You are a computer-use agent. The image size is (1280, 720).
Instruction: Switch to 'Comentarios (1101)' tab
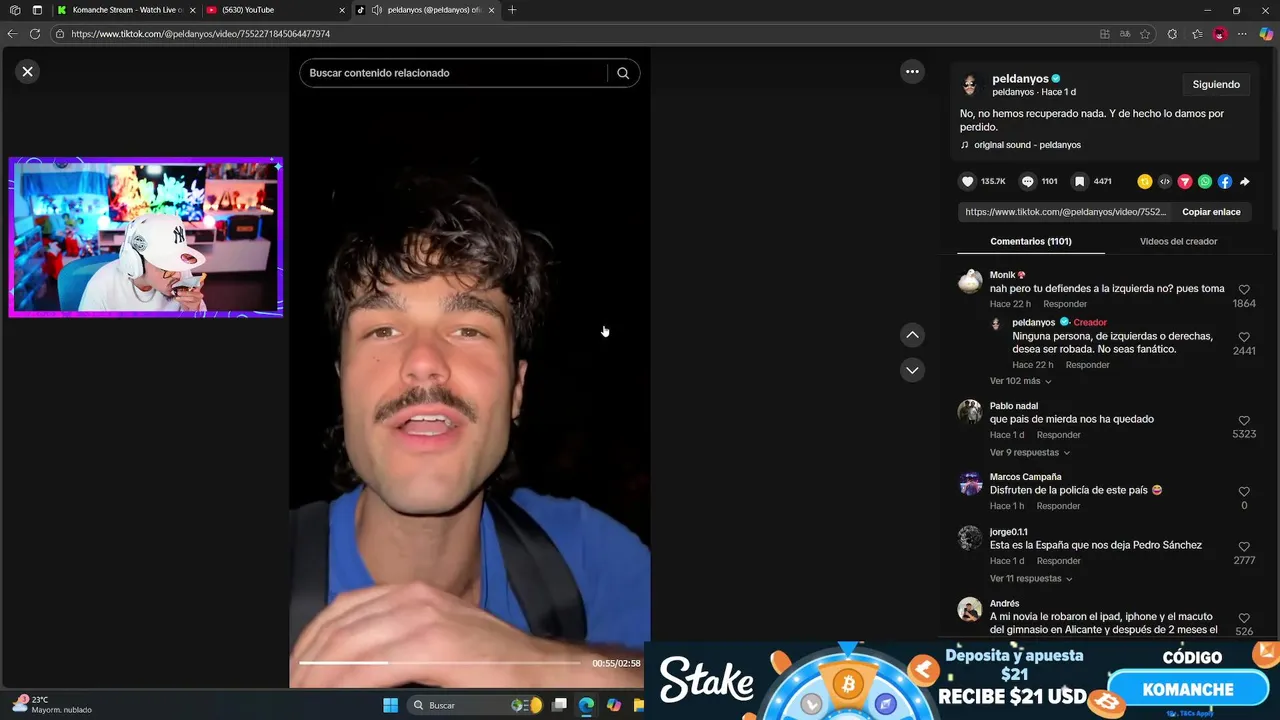click(1031, 241)
